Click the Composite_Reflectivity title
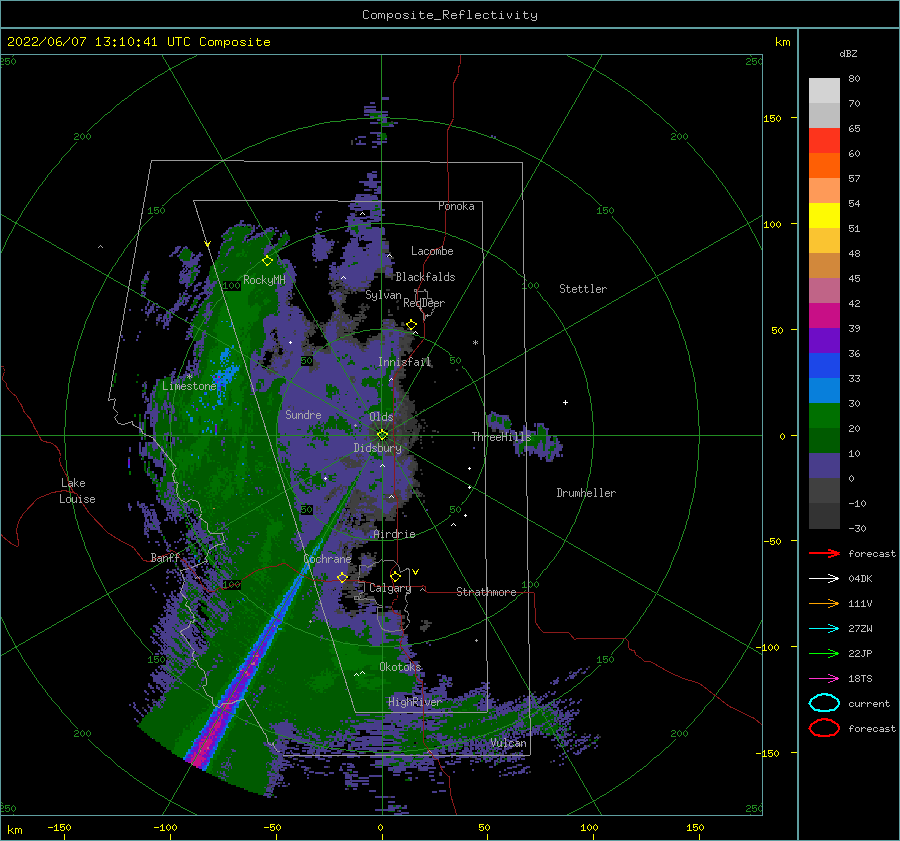The width and height of the screenshot is (900, 841). [449, 15]
